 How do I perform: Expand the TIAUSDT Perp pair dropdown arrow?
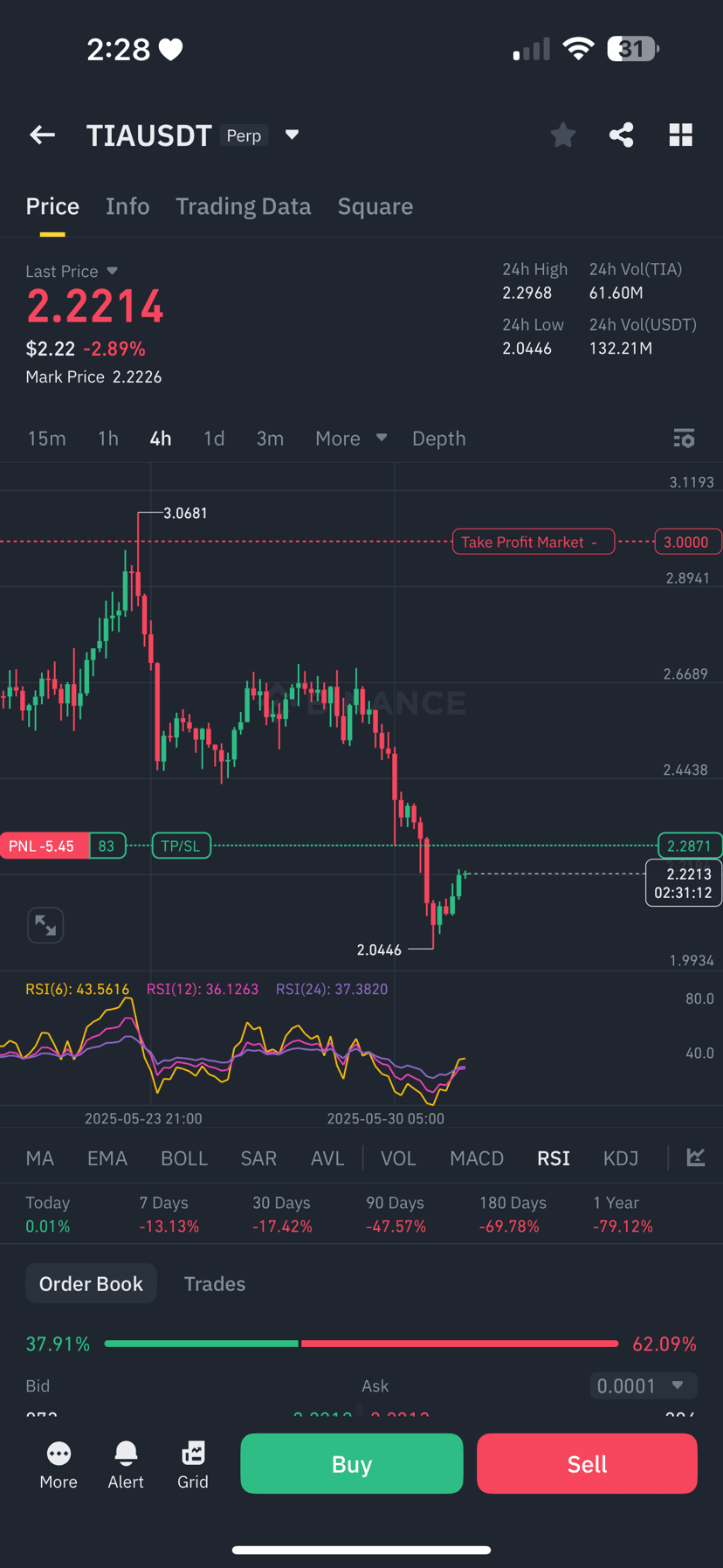(292, 135)
